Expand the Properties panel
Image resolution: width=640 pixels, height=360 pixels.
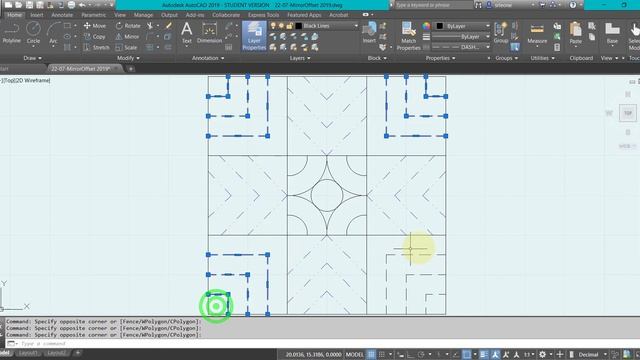coord(440,58)
